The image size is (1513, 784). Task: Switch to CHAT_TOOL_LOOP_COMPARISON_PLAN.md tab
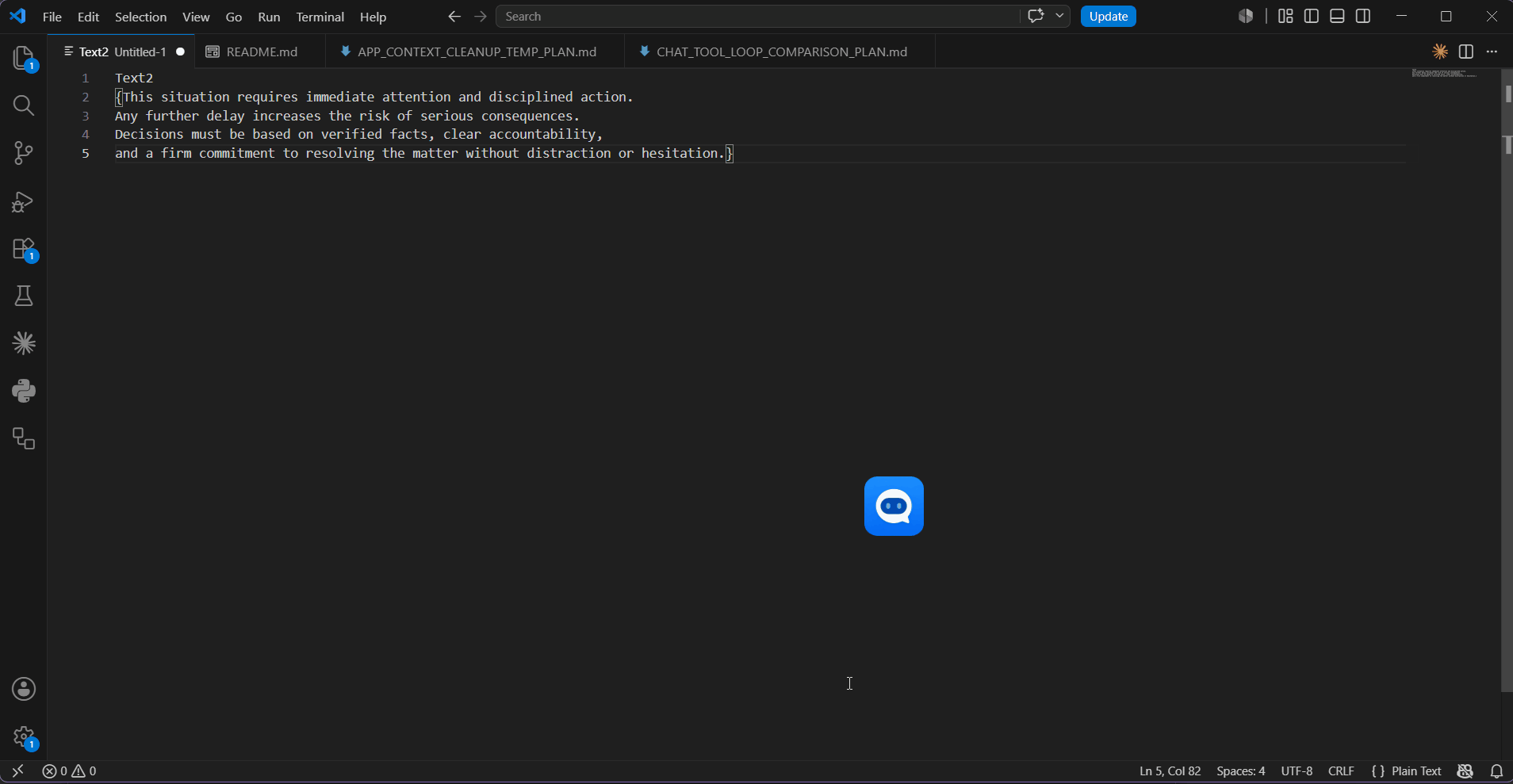click(x=779, y=52)
